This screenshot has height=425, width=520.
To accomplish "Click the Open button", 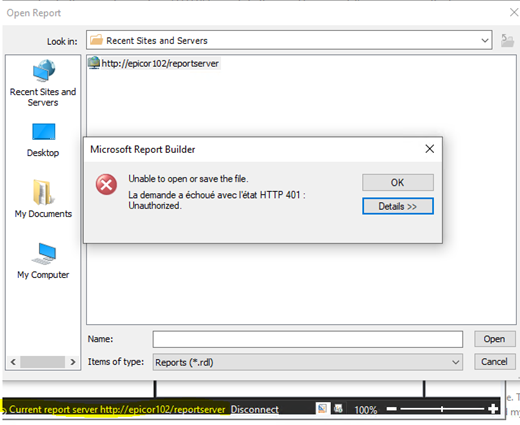I will tap(494, 339).
